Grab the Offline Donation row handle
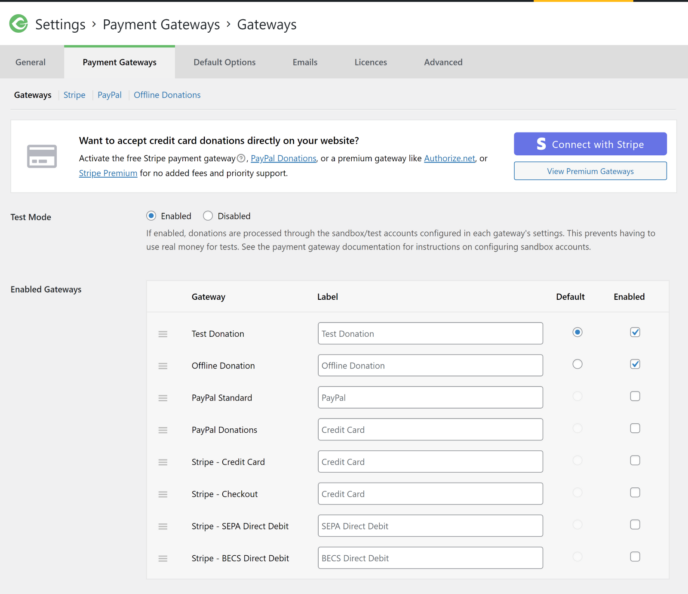688x594 pixels. [163, 366]
